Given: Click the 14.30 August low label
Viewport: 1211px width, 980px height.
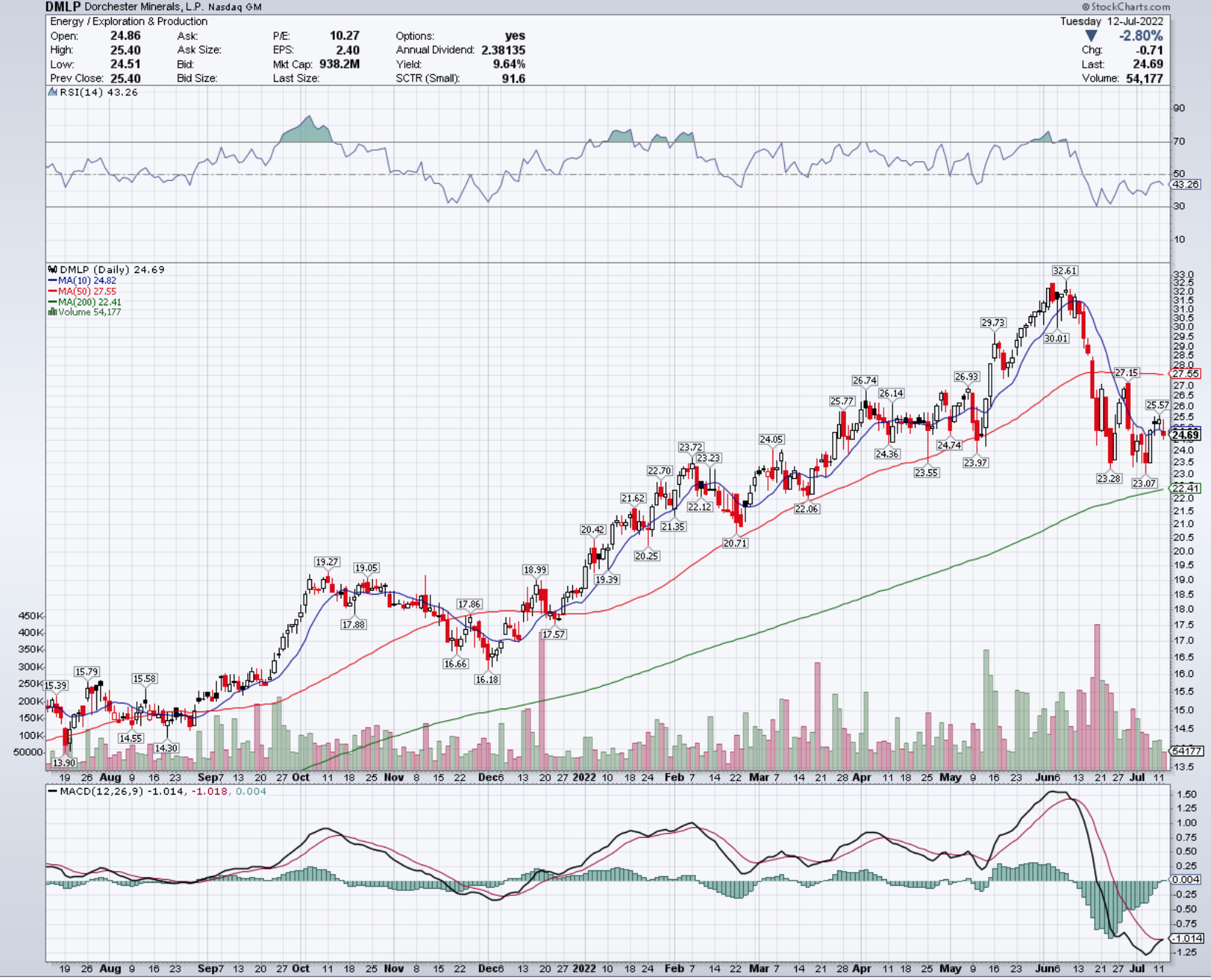Looking at the screenshot, I should 166,748.
